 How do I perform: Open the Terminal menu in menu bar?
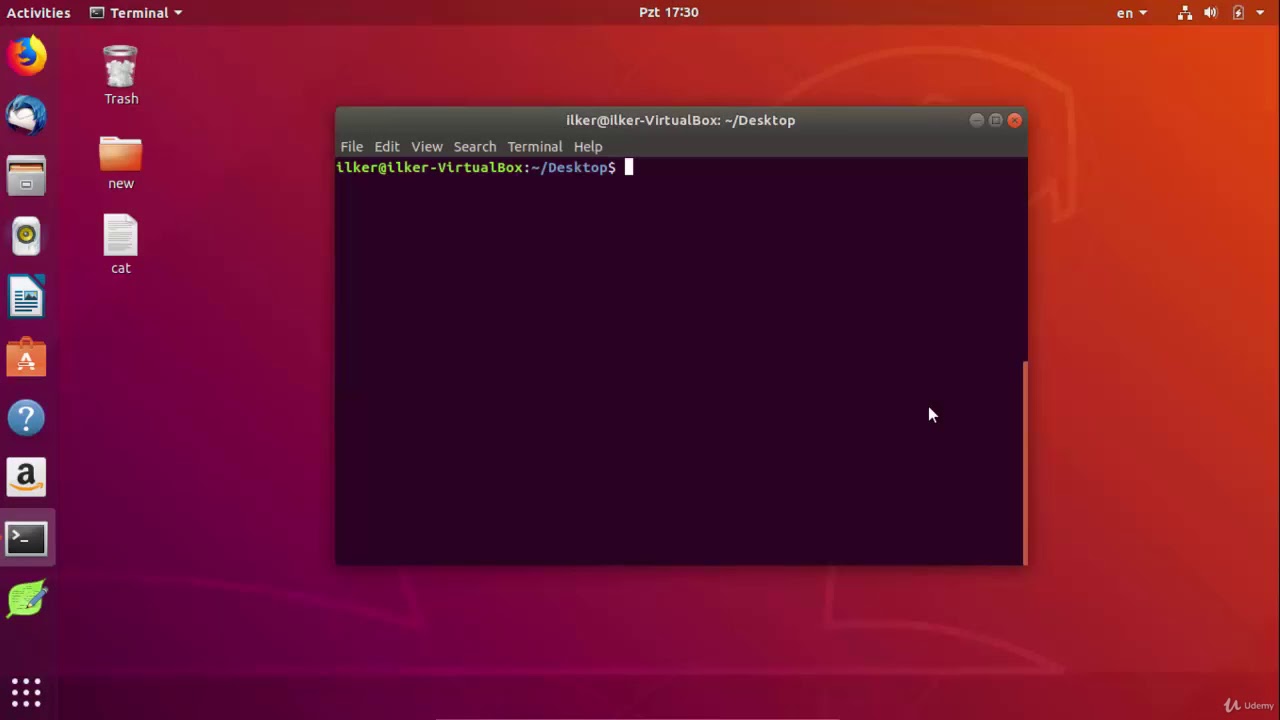pos(535,146)
